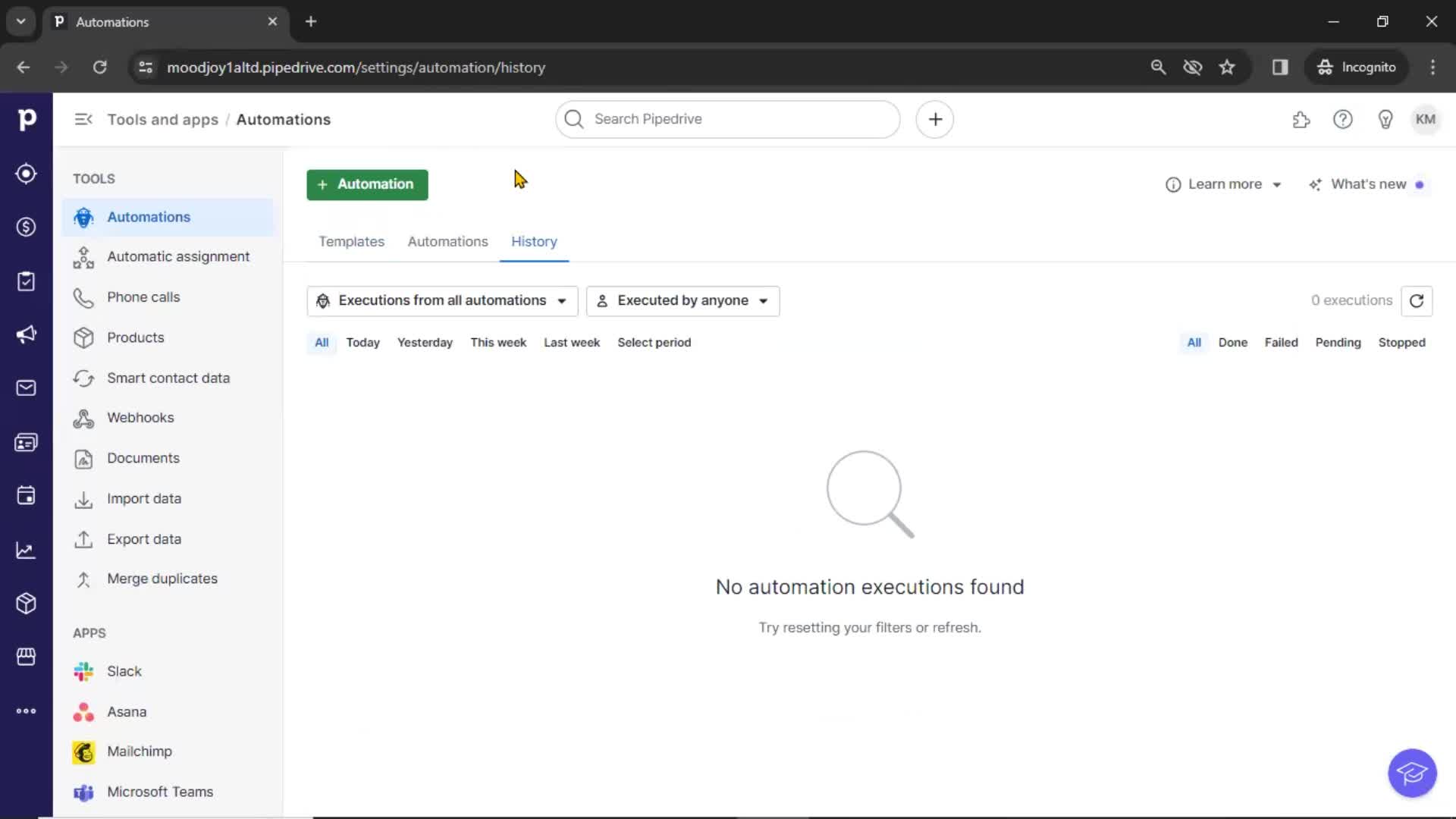Switch to the Automations tab
1456x819 pixels.
tap(447, 241)
